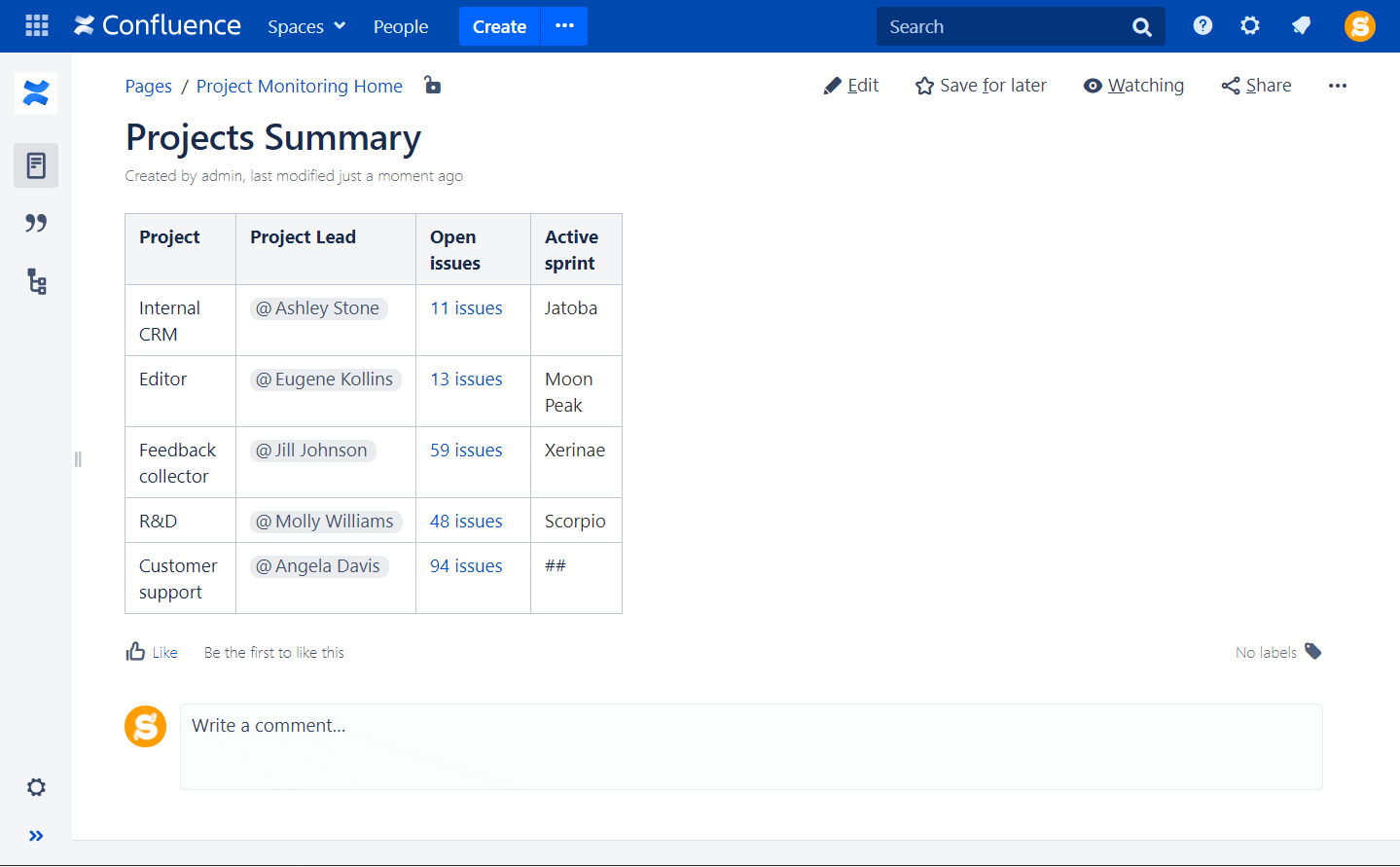Show the page tree hierarchy icon
The height and width of the screenshot is (867, 1400).
click(36, 281)
